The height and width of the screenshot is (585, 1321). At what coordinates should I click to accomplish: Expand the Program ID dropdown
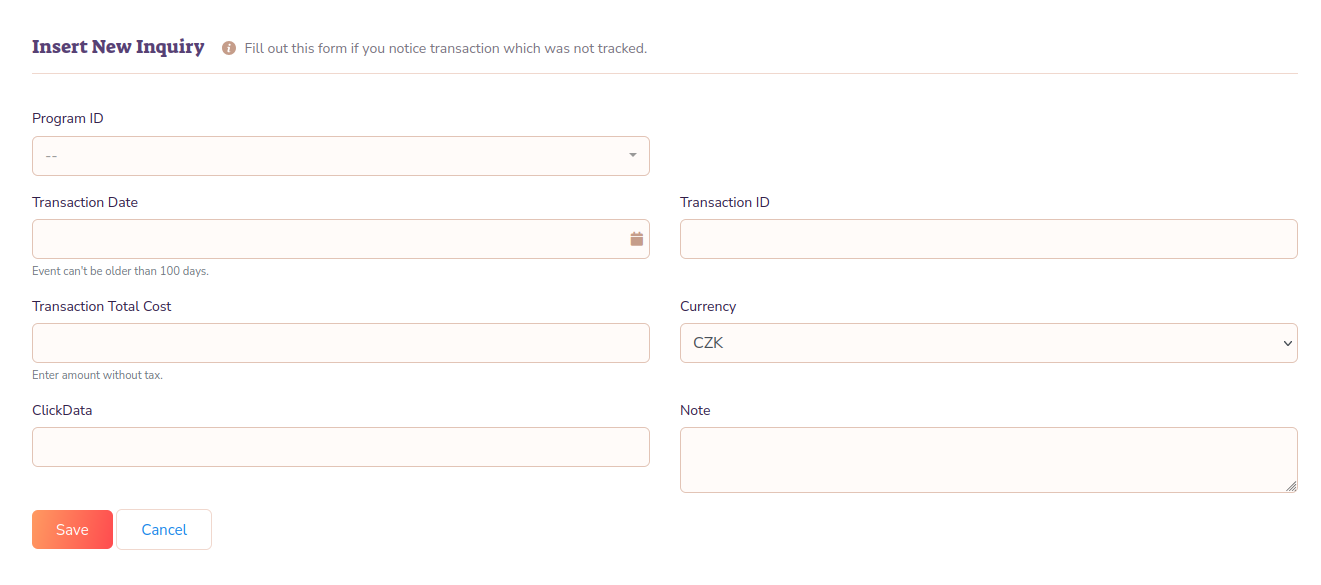click(x=340, y=156)
